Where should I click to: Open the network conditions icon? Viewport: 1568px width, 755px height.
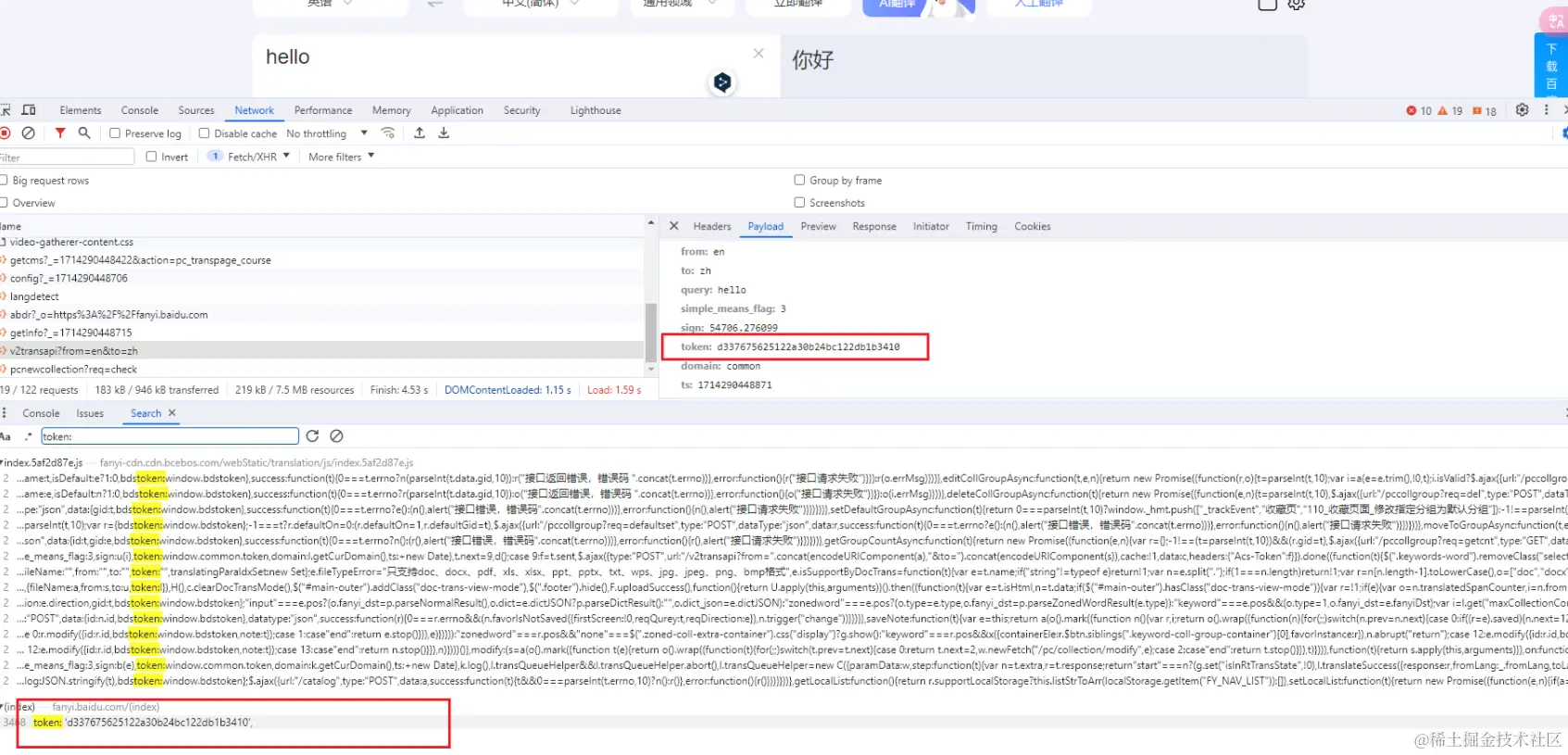tap(388, 133)
